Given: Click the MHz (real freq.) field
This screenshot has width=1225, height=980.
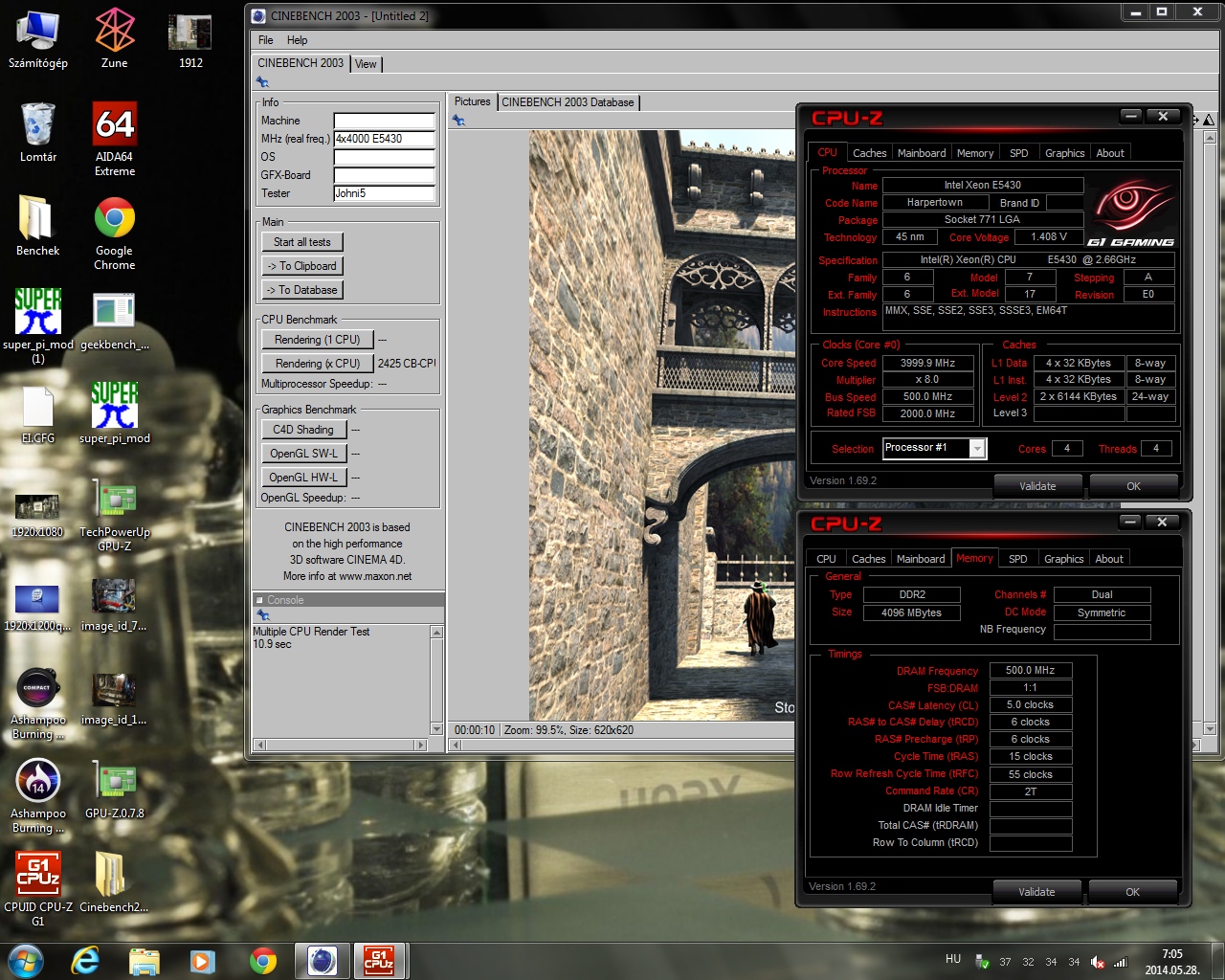Looking at the screenshot, I should tap(384, 139).
